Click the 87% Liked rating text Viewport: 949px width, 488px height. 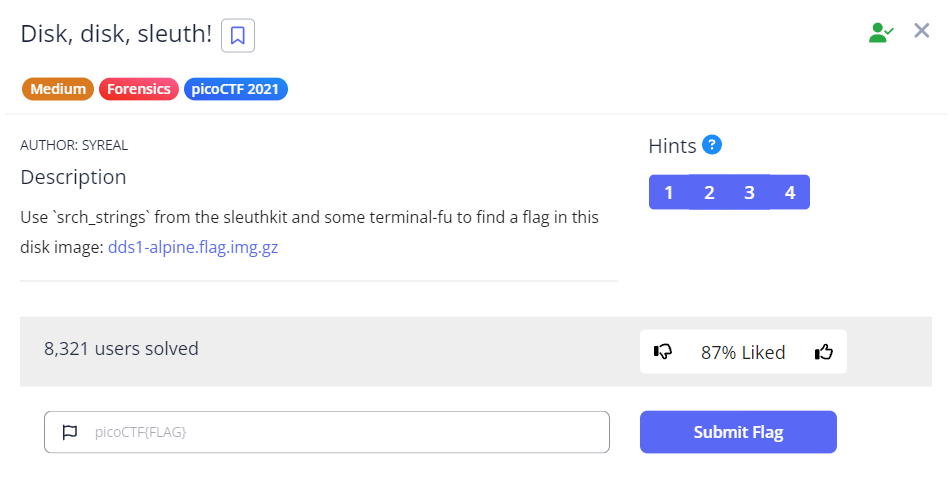tap(743, 352)
